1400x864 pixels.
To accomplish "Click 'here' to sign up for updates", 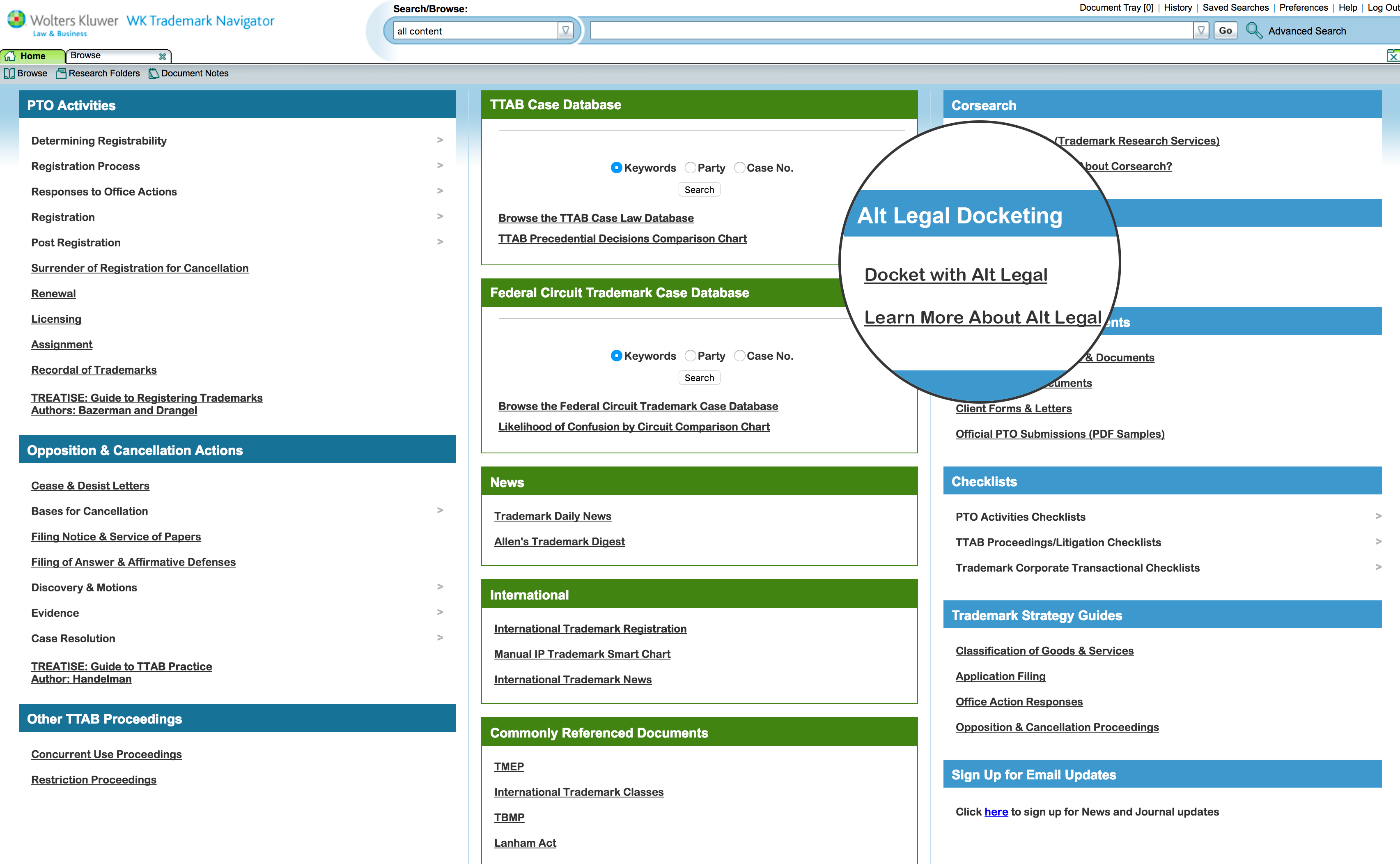I will click(x=996, y=812).
